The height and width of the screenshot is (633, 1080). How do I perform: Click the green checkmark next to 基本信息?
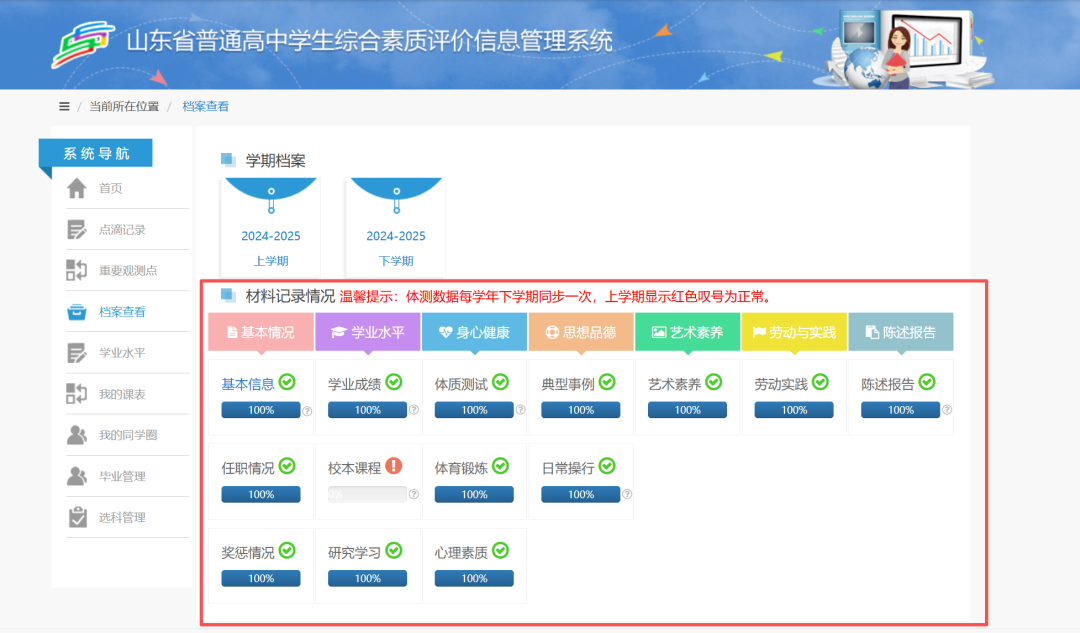(287, 382)
